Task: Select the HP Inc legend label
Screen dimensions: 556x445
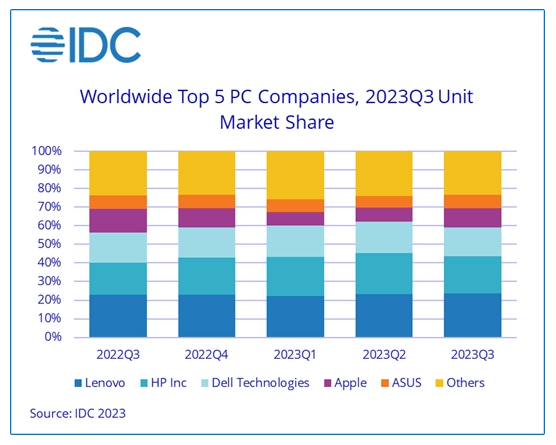Action: [168, 383]
